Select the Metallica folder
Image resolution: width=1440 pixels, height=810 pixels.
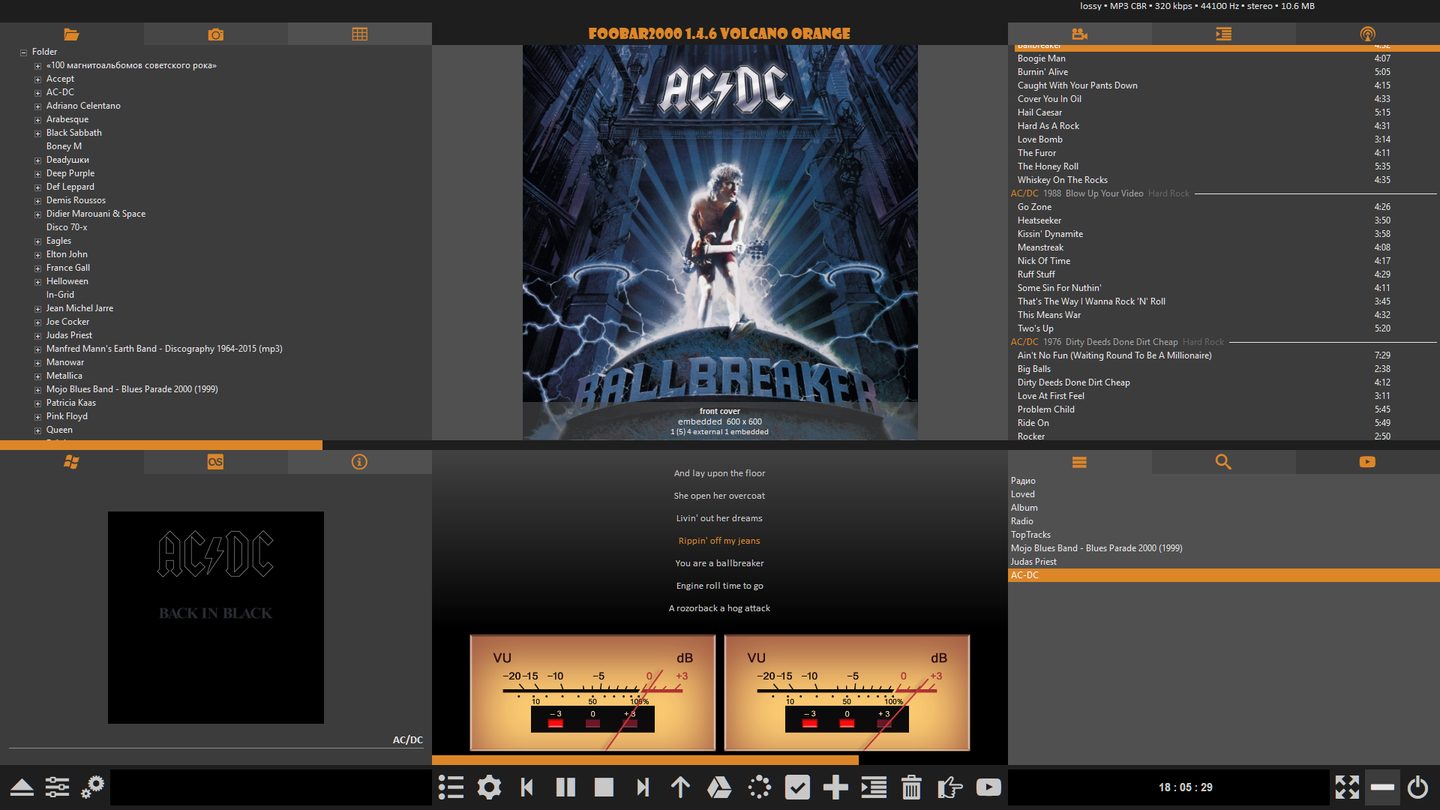click(x=64, y=376)
